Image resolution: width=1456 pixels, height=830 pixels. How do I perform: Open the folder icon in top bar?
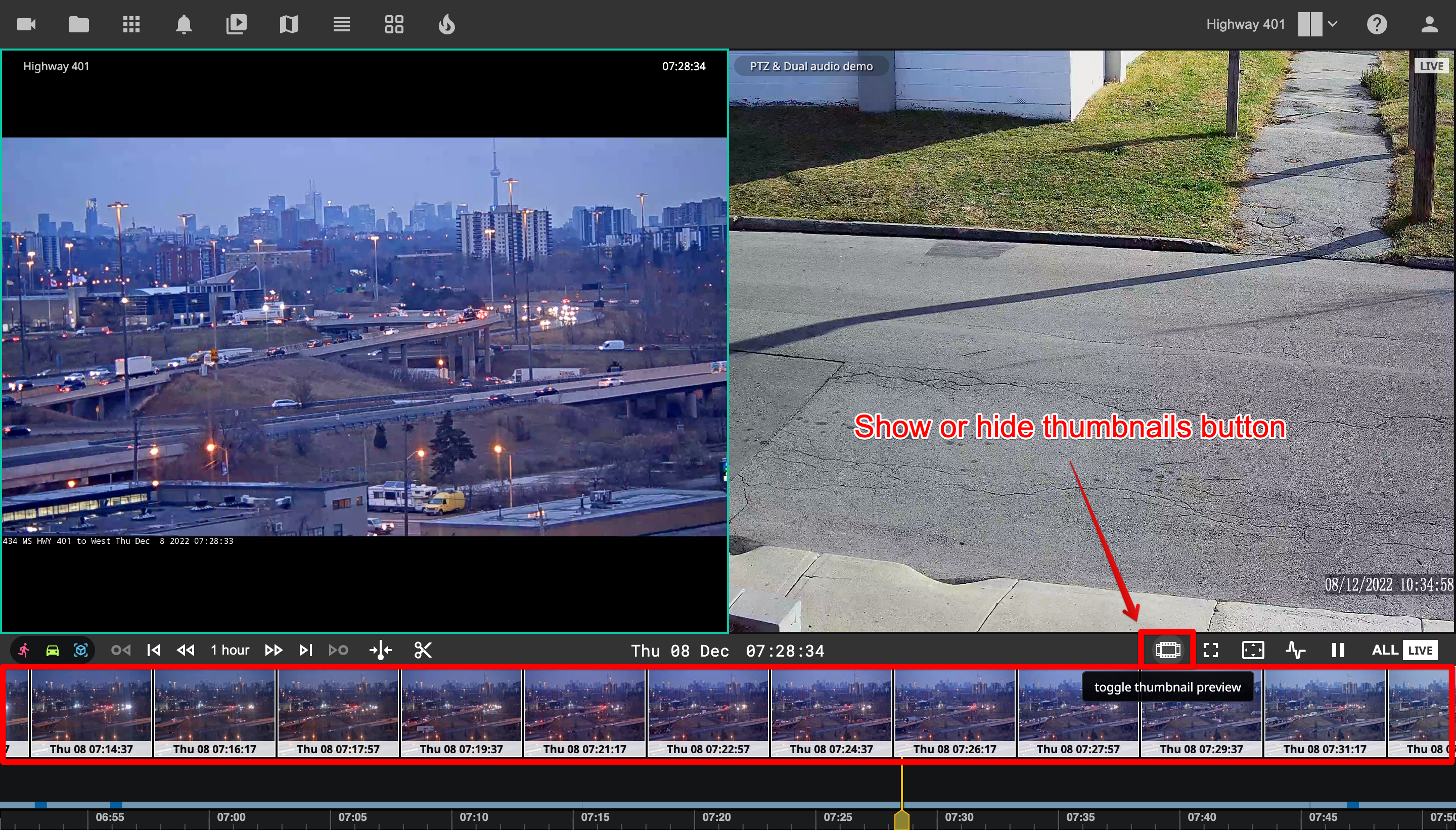(79, 24)
